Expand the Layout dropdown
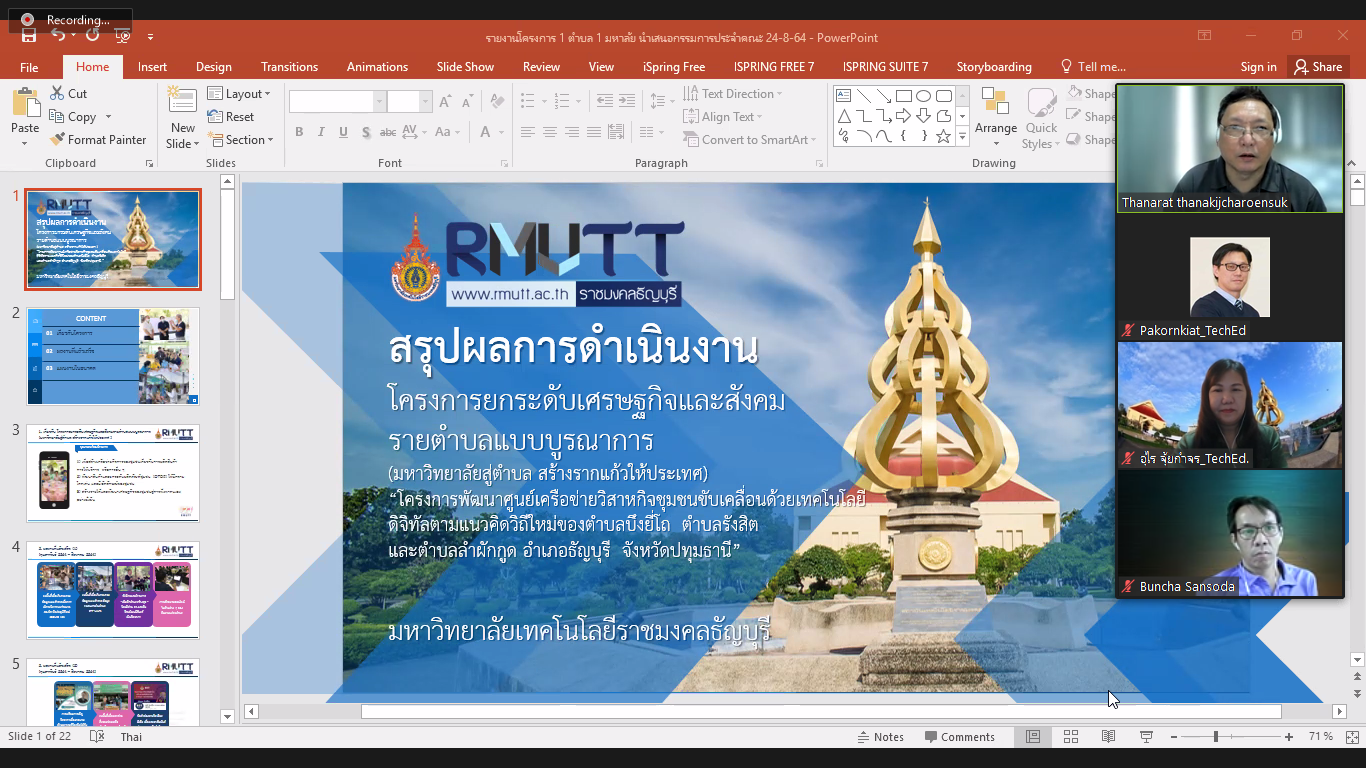Viewport: 1366px width, 768px height. tap(239, 94)
